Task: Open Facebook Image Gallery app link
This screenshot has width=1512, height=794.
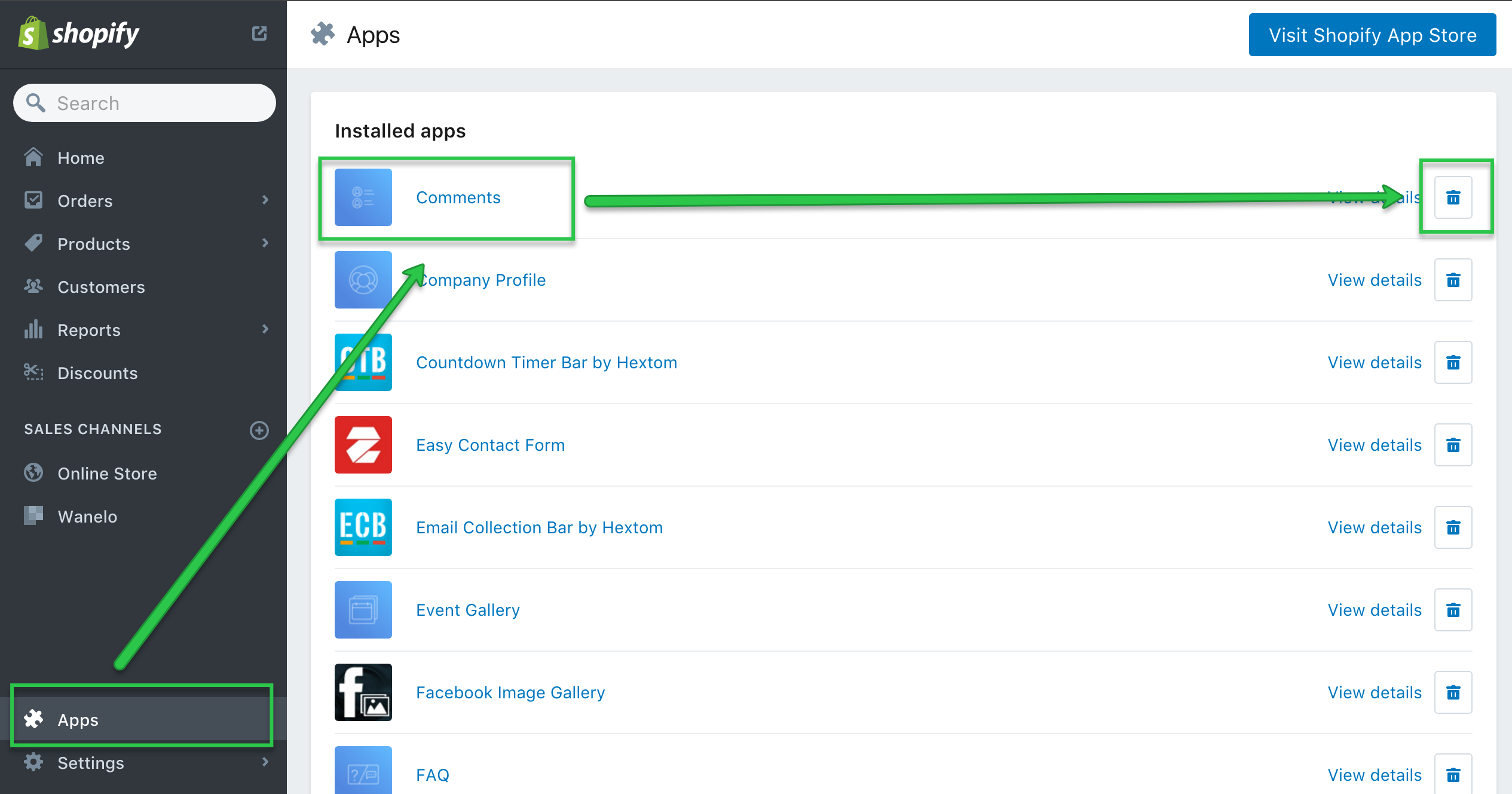Action: point(510,692)
